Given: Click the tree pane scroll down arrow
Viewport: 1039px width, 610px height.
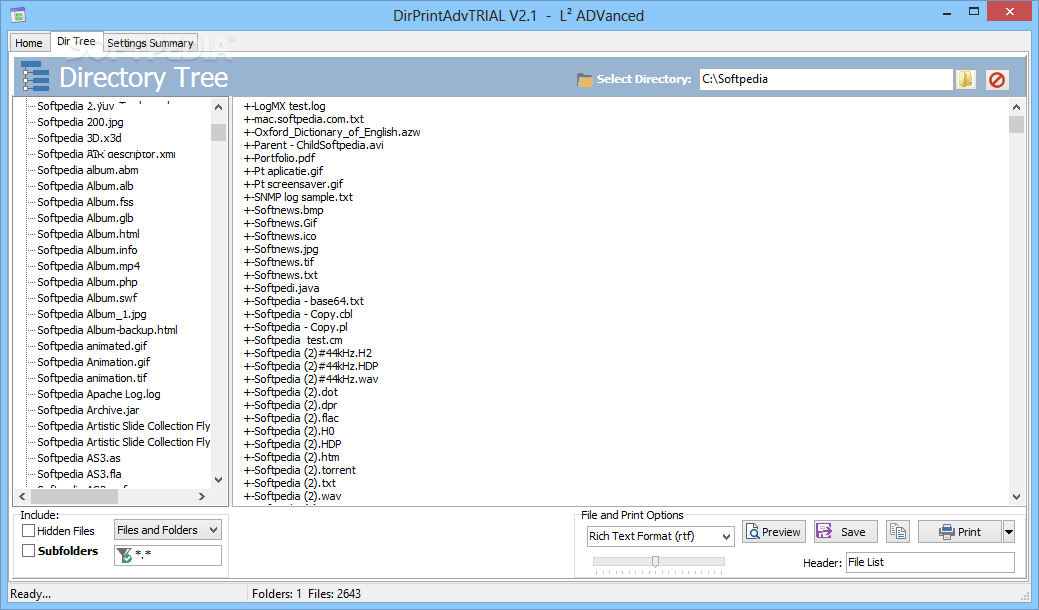Looking at the screenshot, I should 219,480.
